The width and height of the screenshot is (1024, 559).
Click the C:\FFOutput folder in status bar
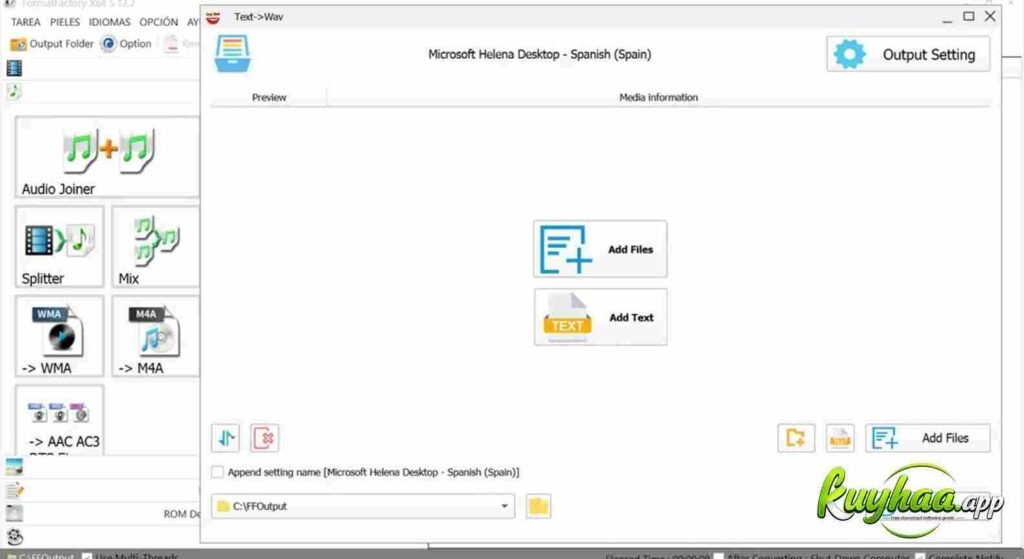[x=40, y=556]
